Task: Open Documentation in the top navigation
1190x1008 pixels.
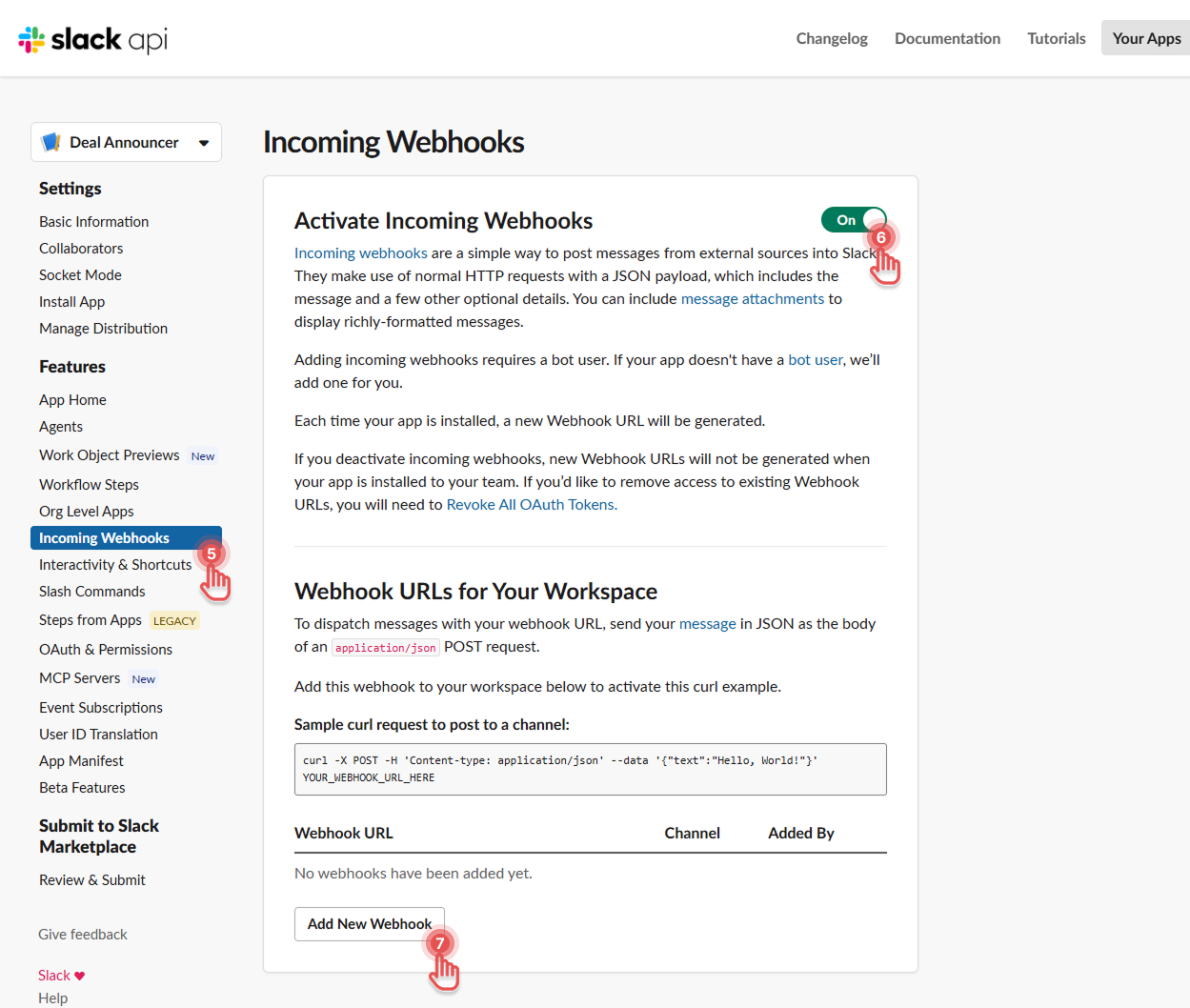Action: (947, 38)
